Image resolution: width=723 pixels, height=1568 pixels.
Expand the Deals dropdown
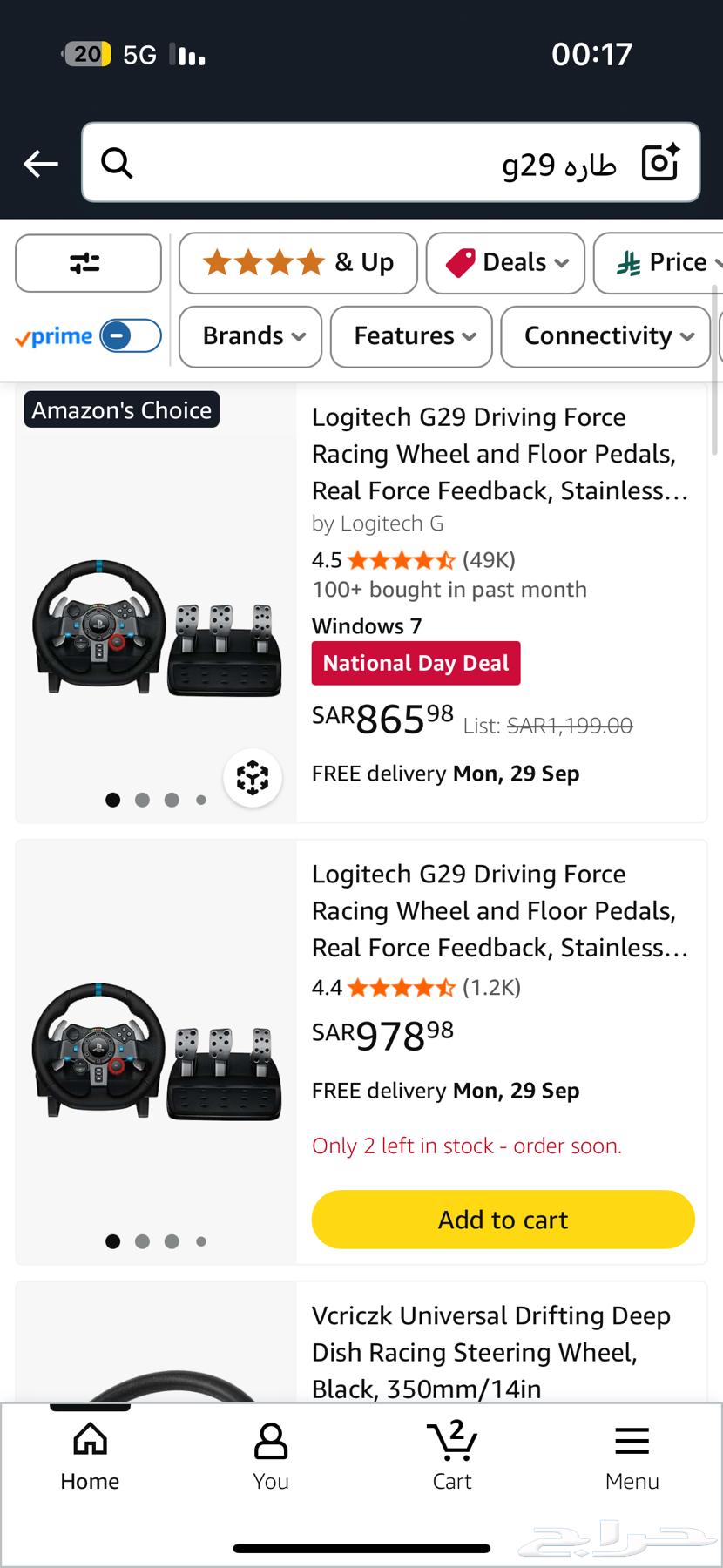506,263
